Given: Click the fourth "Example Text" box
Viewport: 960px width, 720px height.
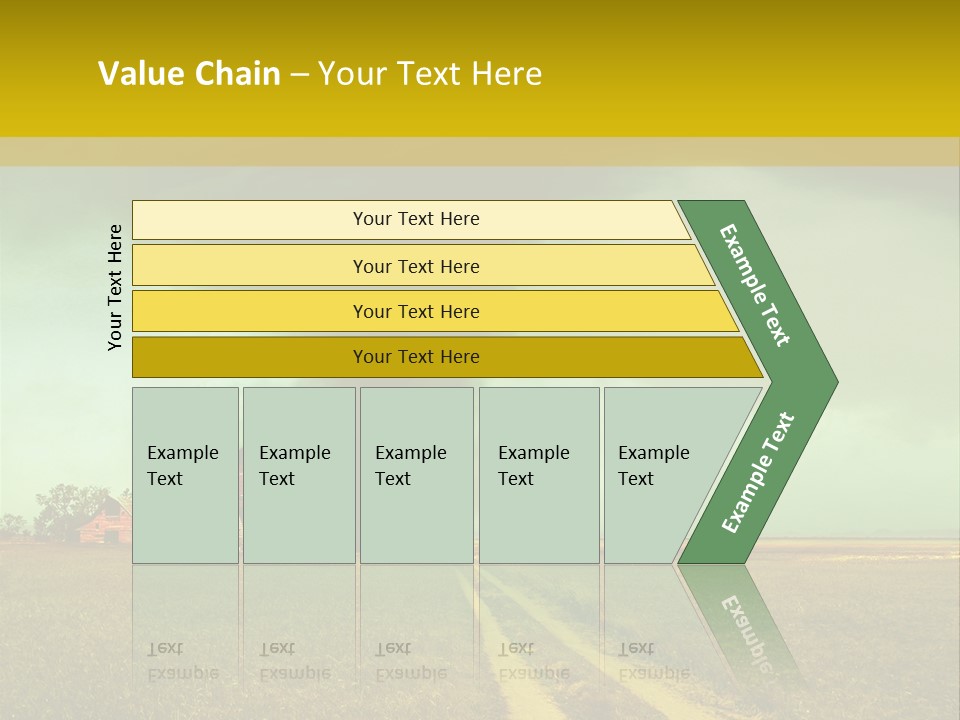Looking at the screenshot, I should (x=539, y=475).
